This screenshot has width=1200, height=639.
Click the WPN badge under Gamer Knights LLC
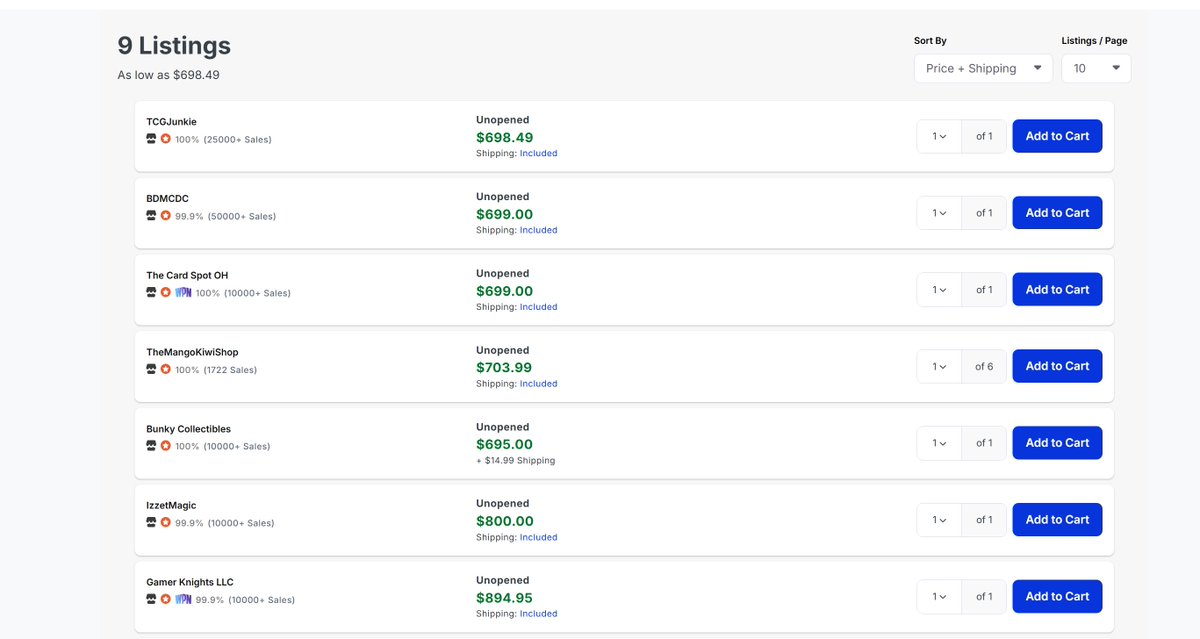tap(183, 600)
